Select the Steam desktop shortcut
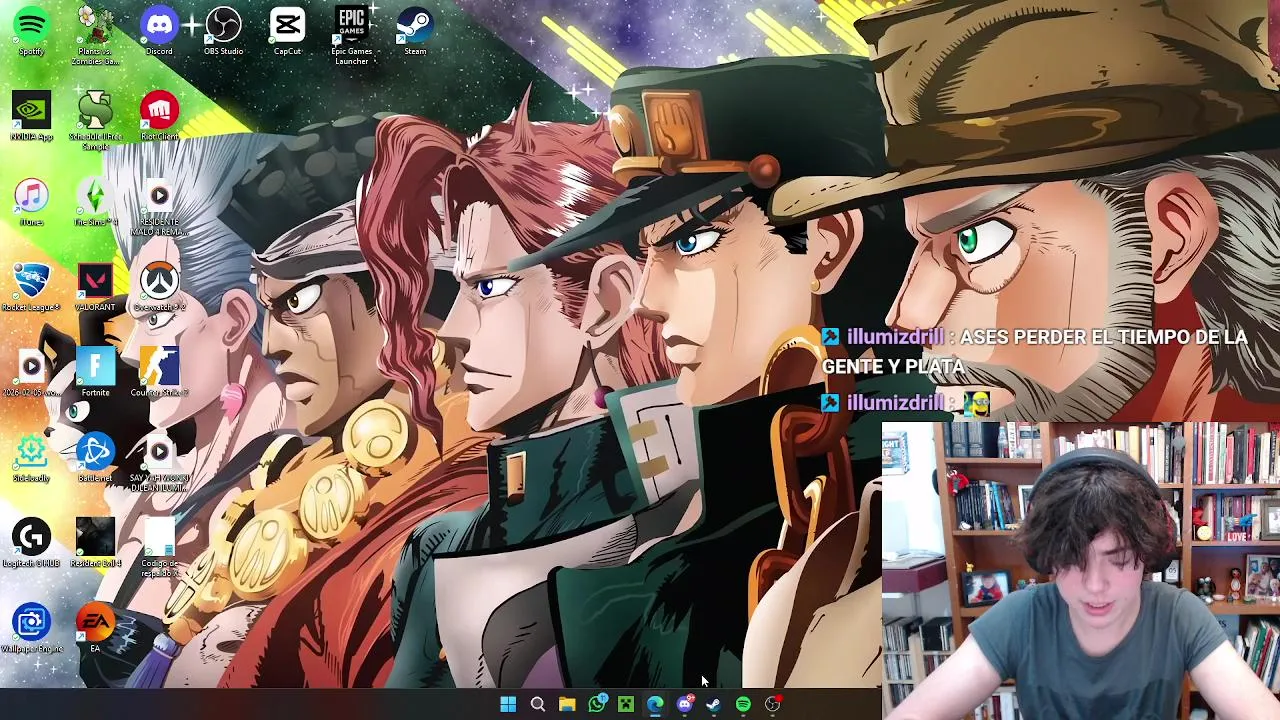The height and width of the screenshot is (720, 1280). click(x=415, y=31)
